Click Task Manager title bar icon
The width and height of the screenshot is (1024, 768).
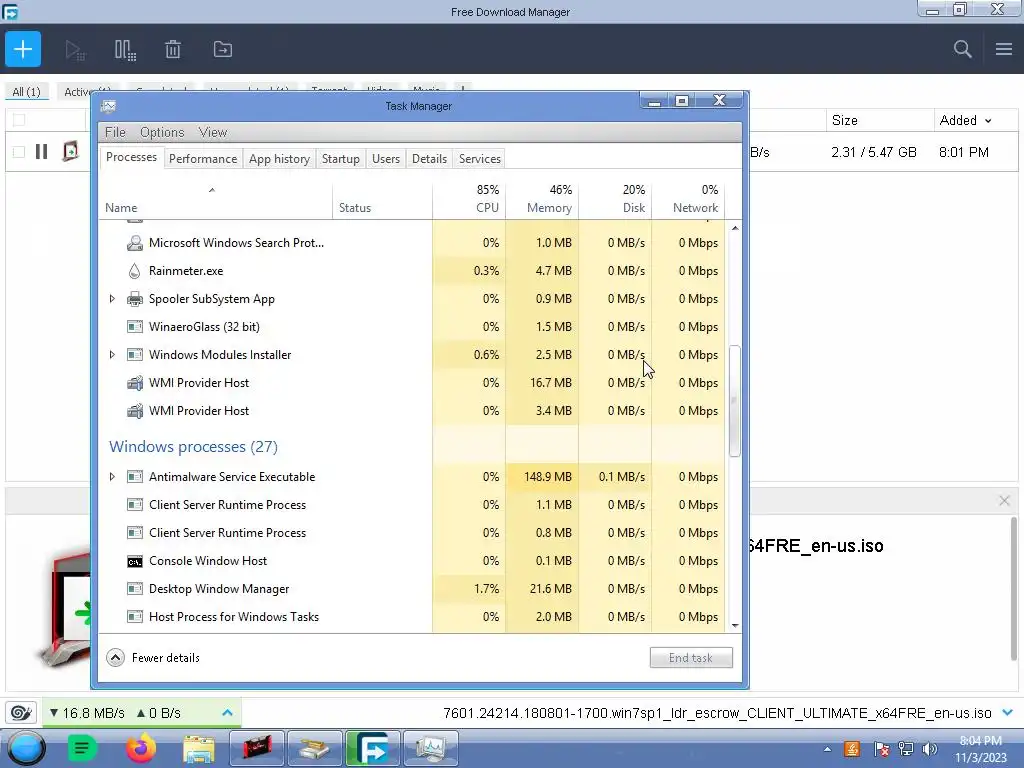pyautogui.click(x=108, y=106)
